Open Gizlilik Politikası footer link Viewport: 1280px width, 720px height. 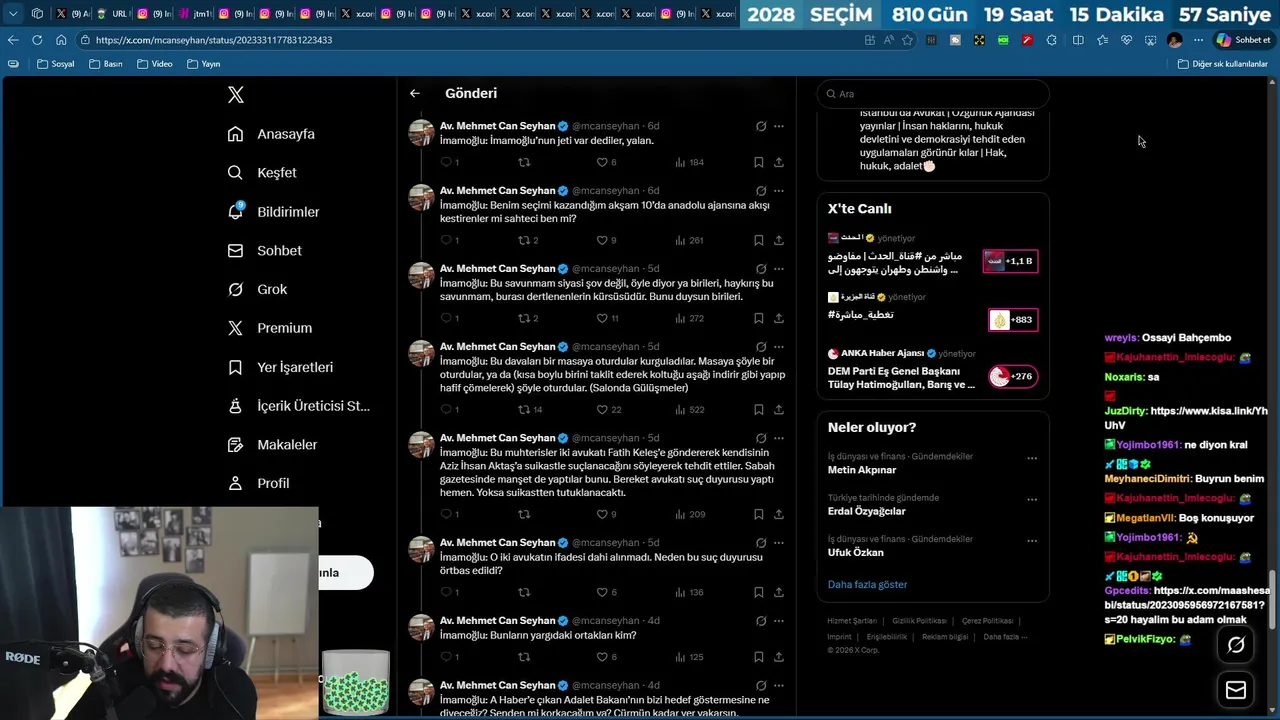(919, 621)
